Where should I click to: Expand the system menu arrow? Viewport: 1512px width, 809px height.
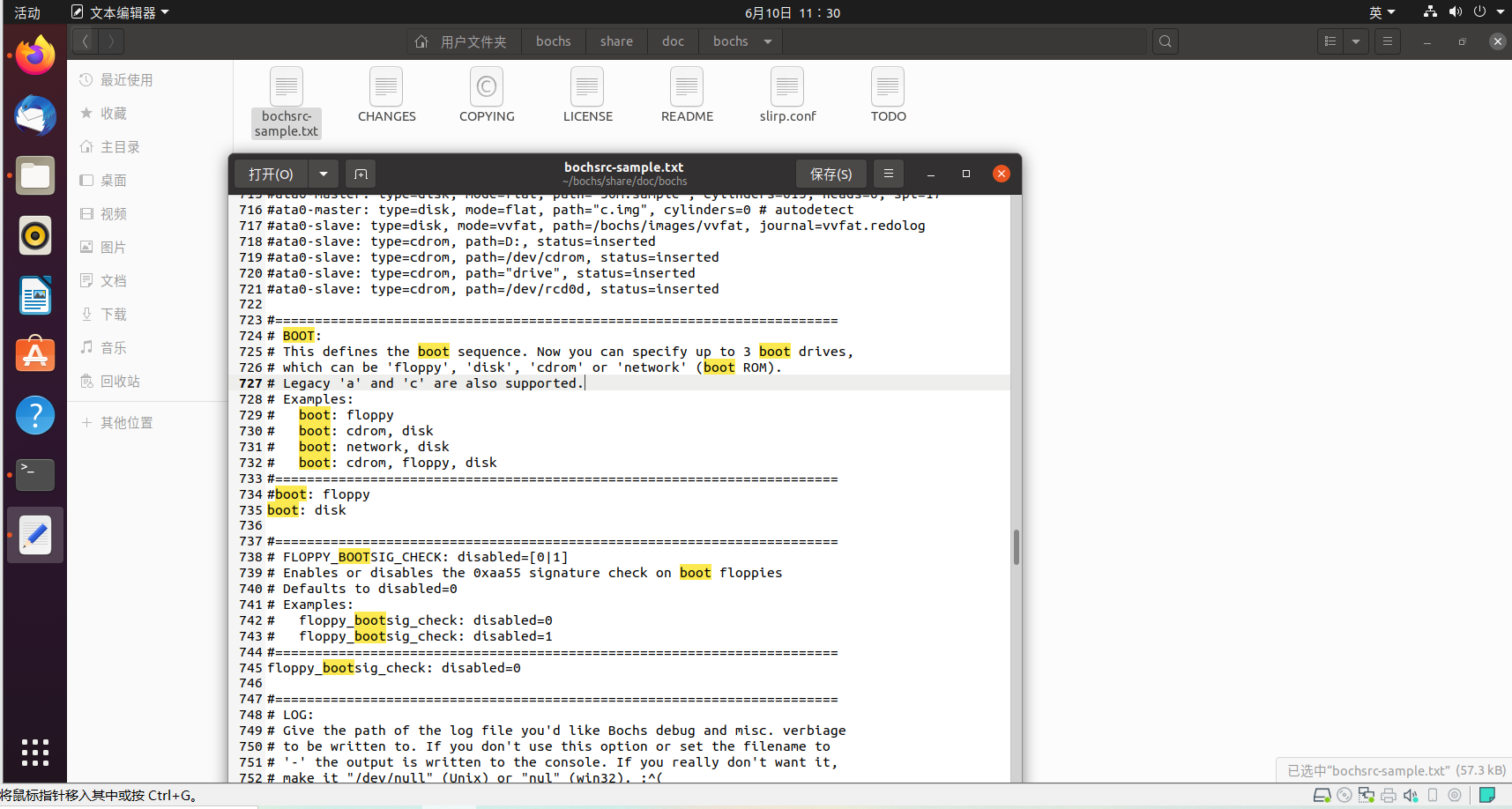click(x=1501, y=12)
